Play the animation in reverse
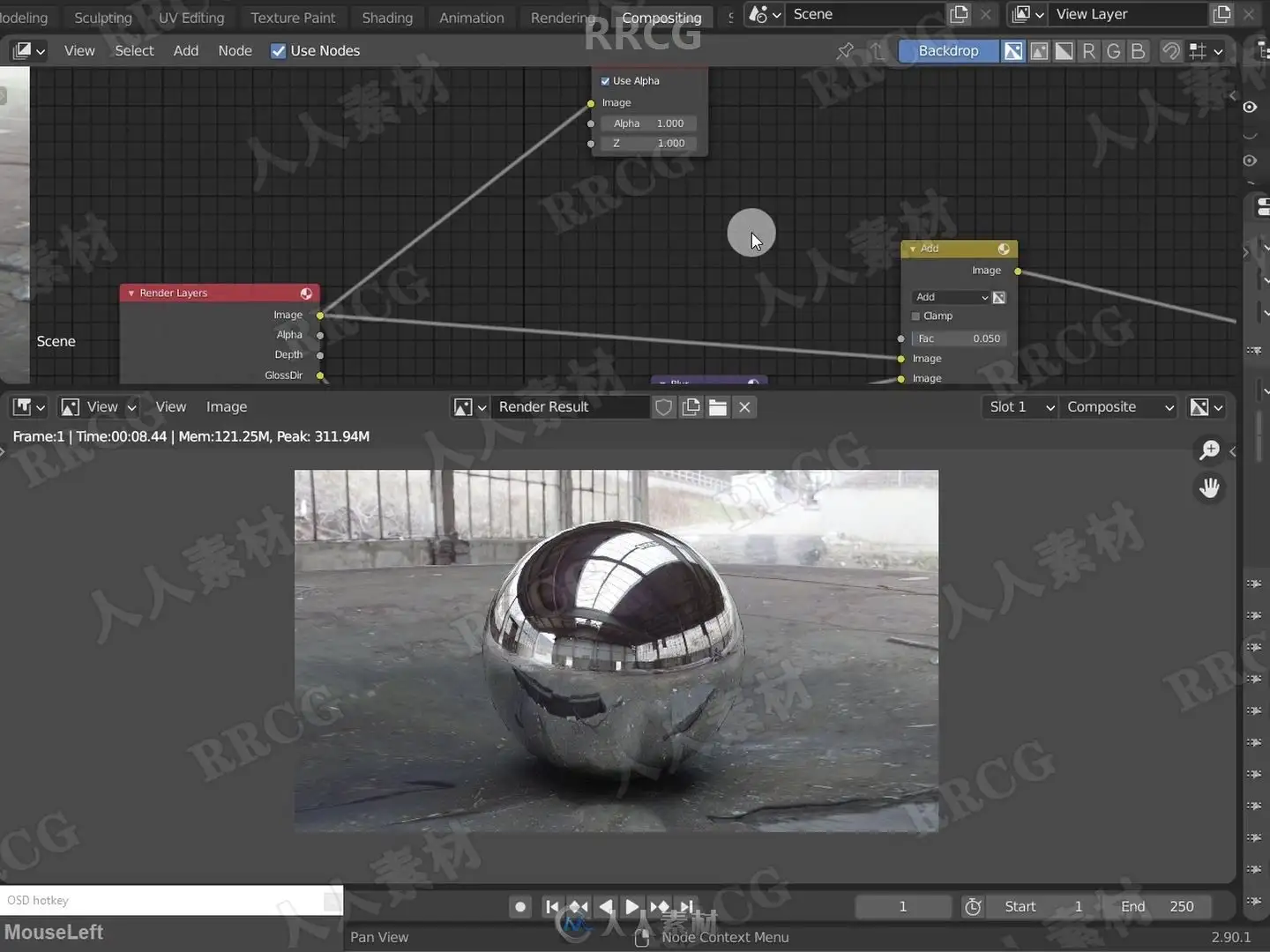The width and height of the screenshot is (1270, 952). (x=606, y=906)
